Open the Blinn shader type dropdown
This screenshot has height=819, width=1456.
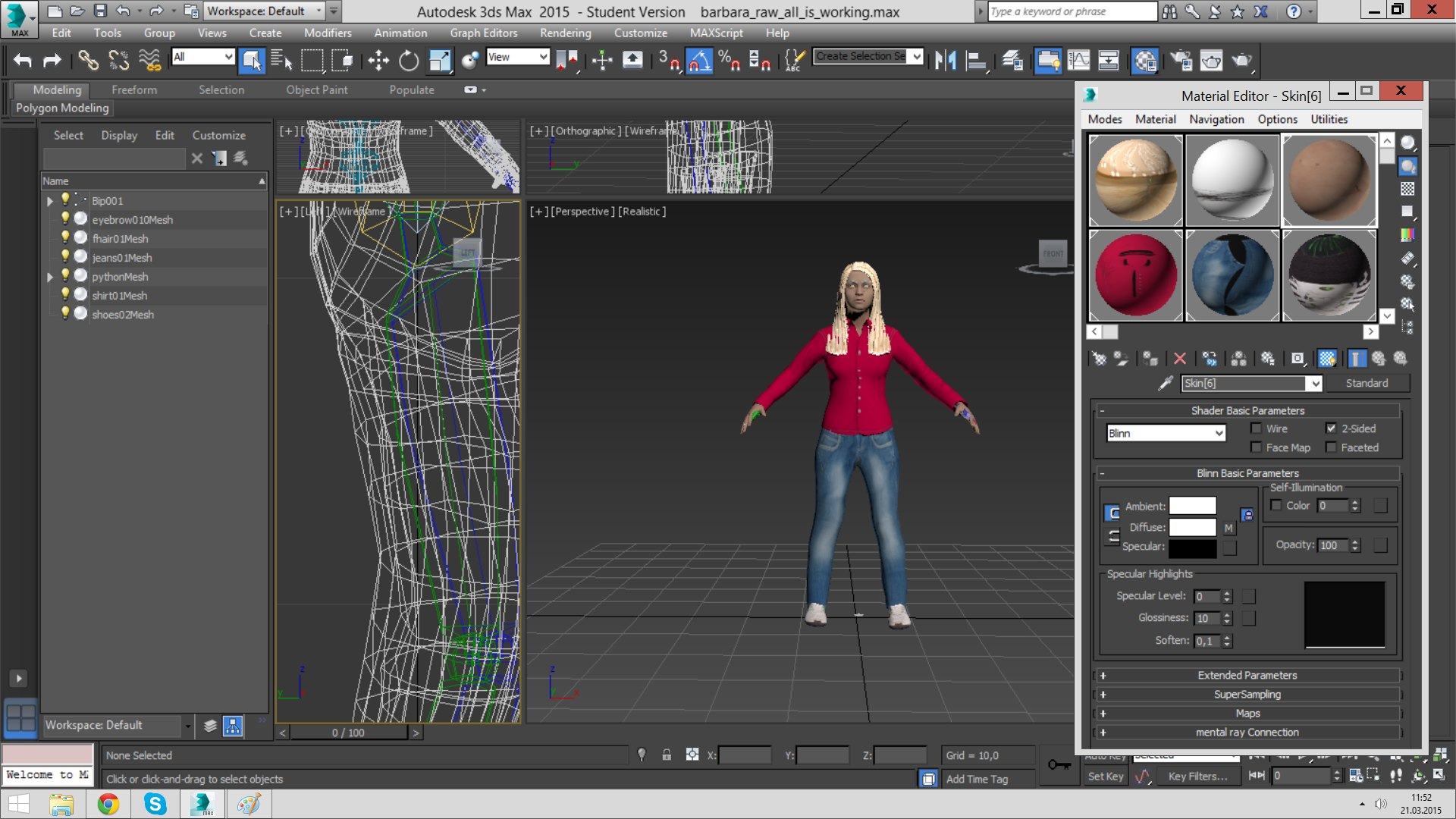pyautogui.click(x=1219, y=433)
